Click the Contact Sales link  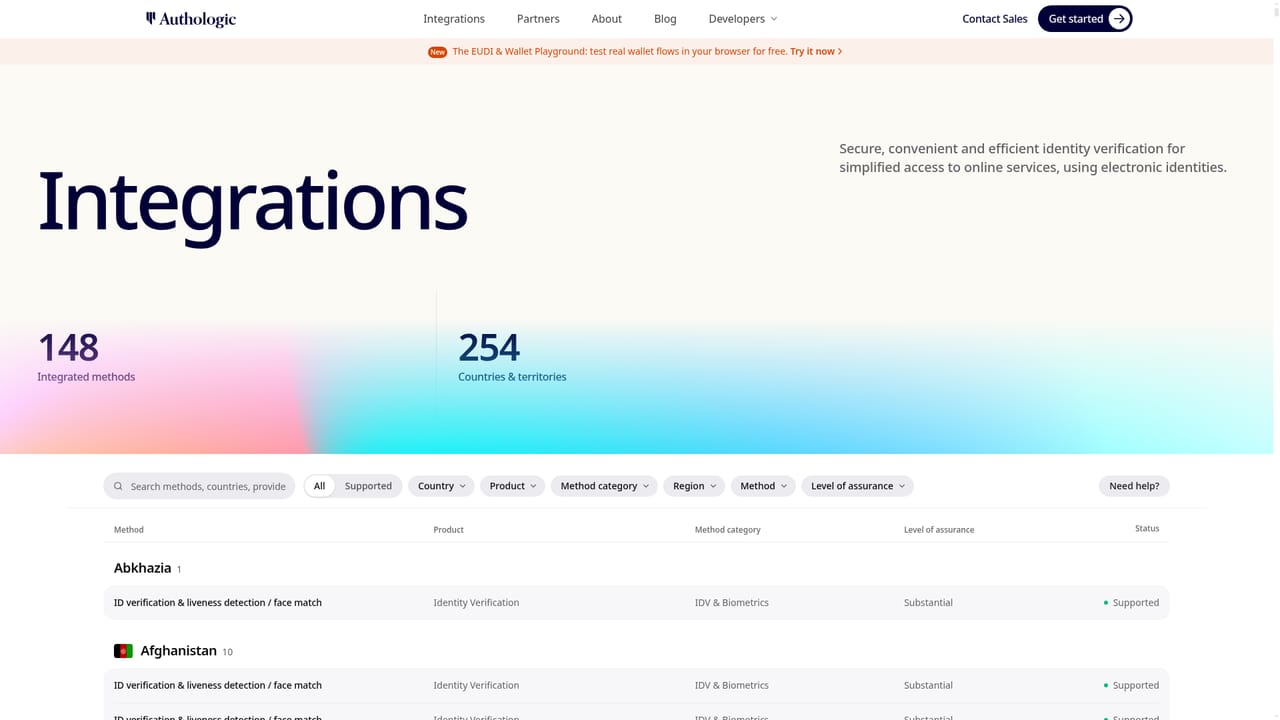click(995, 19)
